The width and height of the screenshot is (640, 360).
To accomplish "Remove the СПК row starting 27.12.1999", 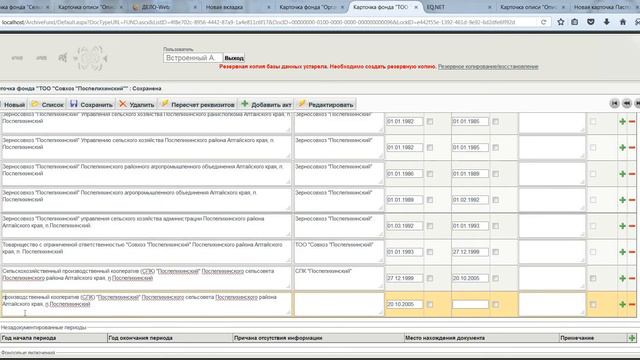I will pos(632,278).
